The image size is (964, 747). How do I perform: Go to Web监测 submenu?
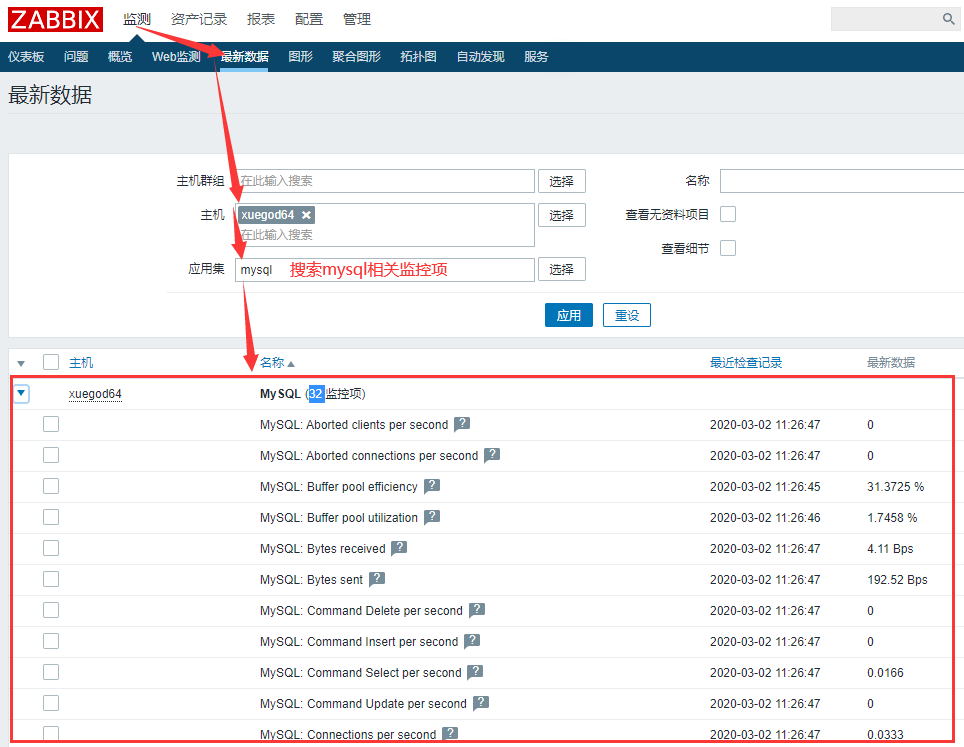point(176,57)
